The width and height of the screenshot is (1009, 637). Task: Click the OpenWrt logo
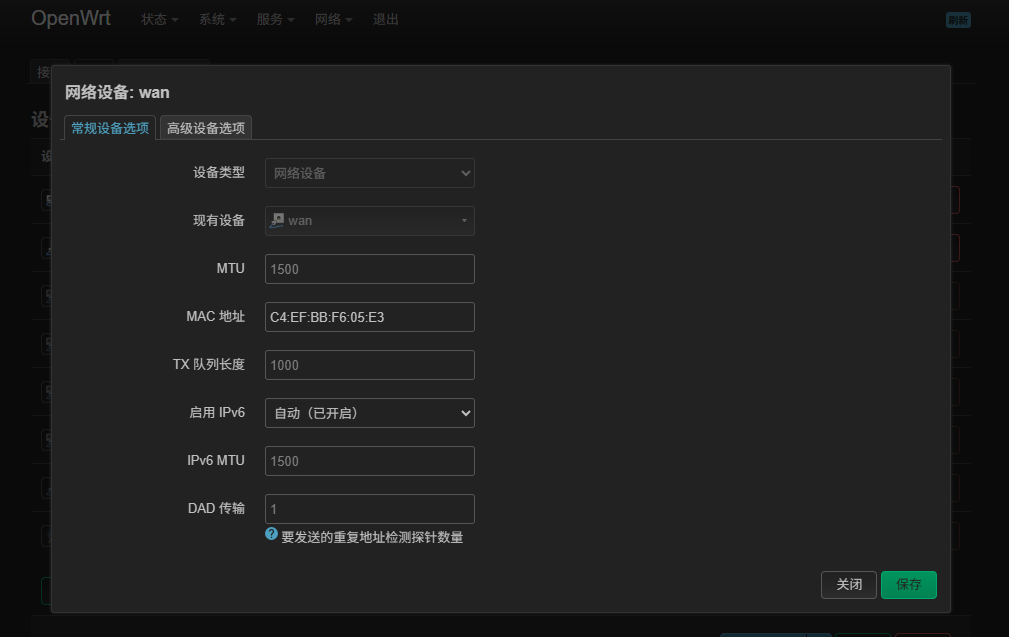click(71, 18)
